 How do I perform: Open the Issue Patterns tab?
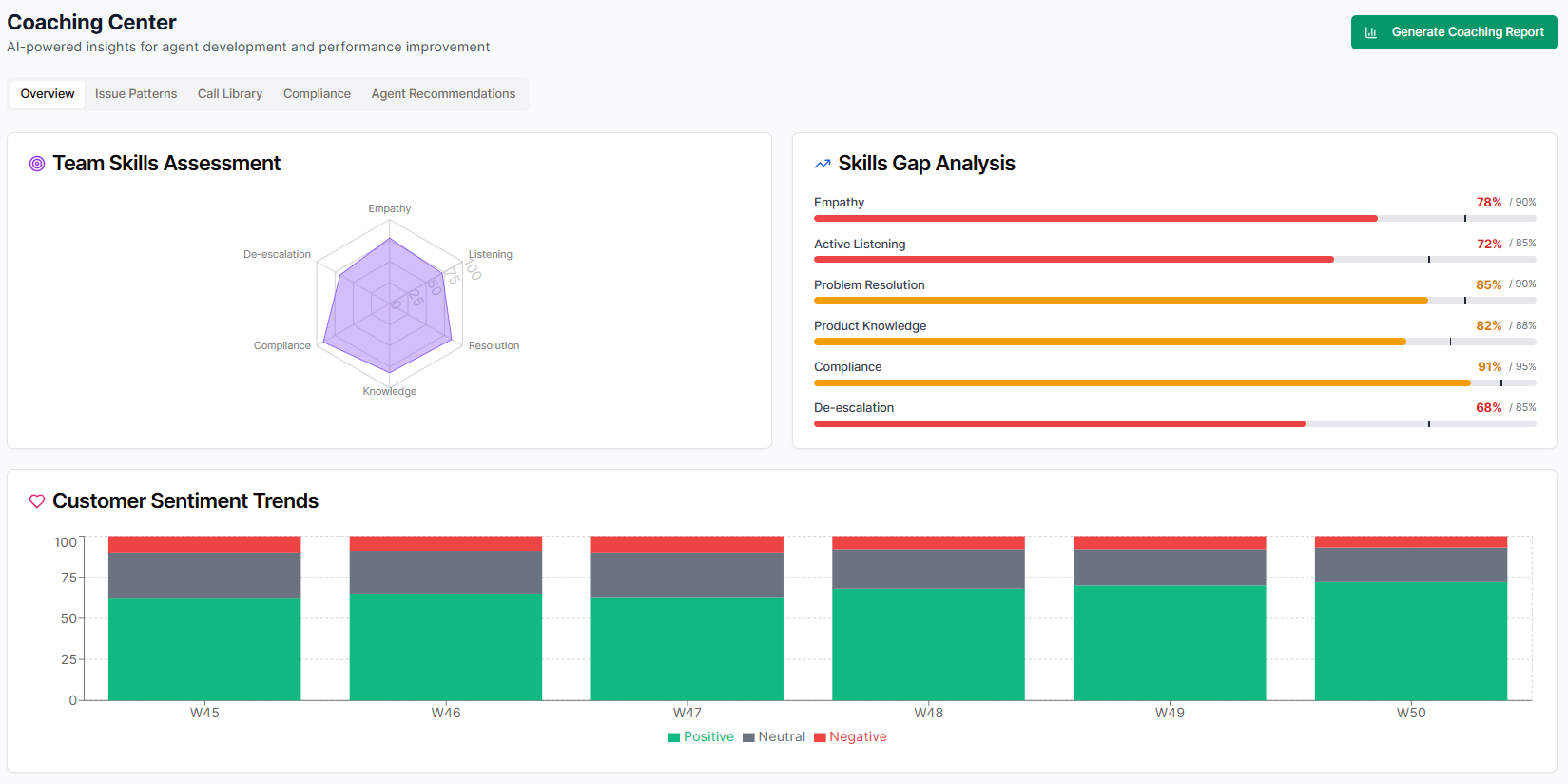point(136,94)
